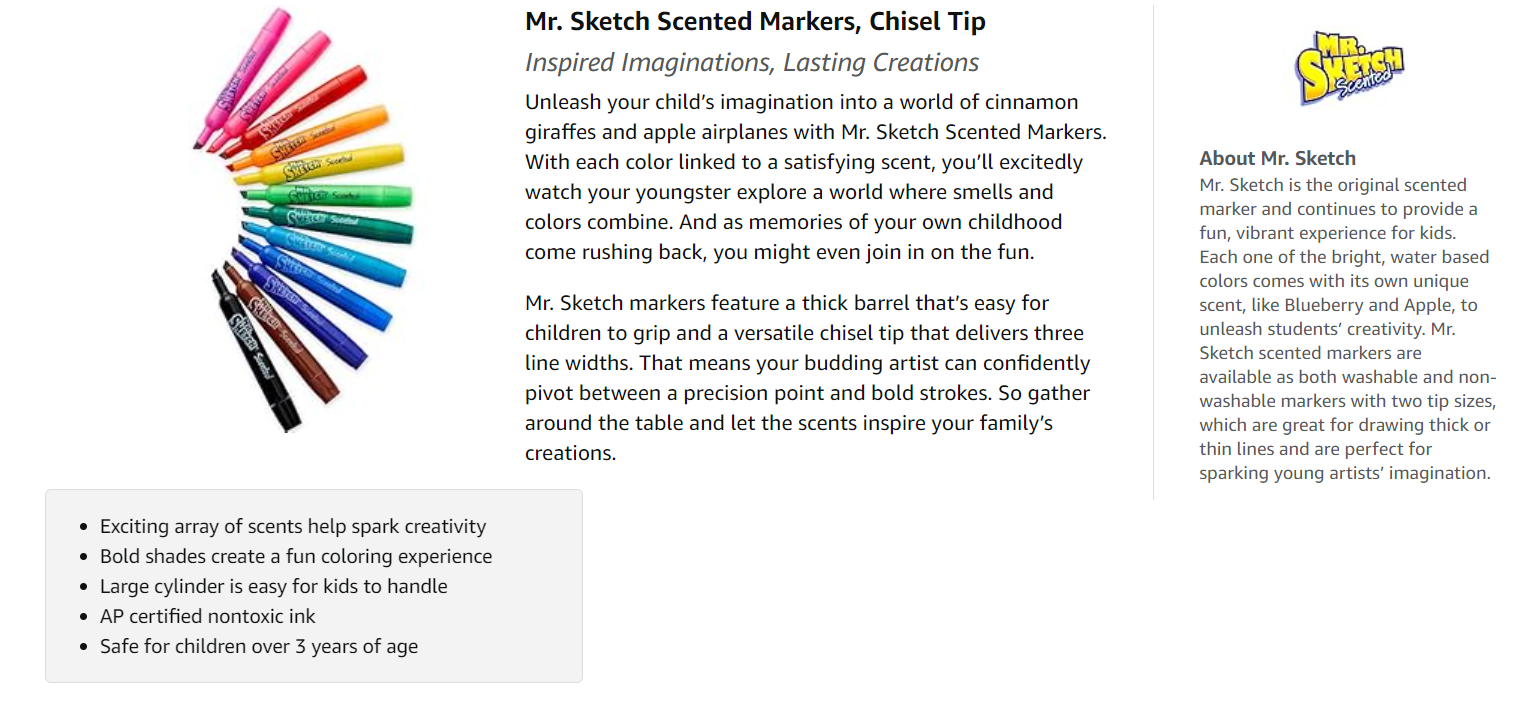Click the "AP certified nontoxic ink" bullet

click(208, 617)
